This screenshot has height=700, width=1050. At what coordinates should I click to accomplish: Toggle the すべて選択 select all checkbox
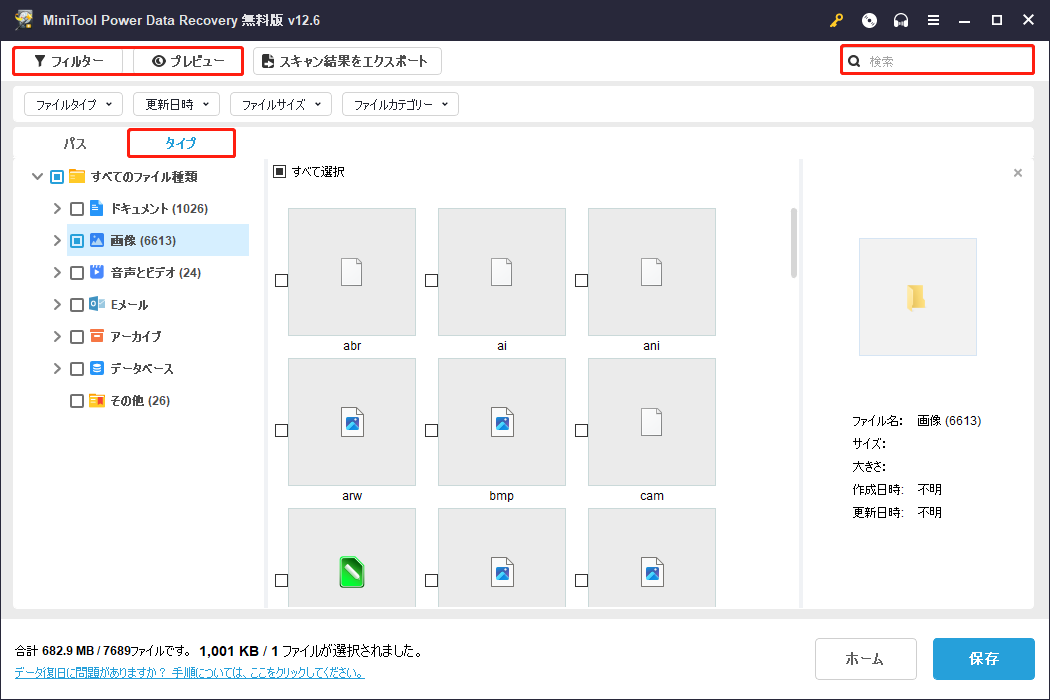pos(279,171)
